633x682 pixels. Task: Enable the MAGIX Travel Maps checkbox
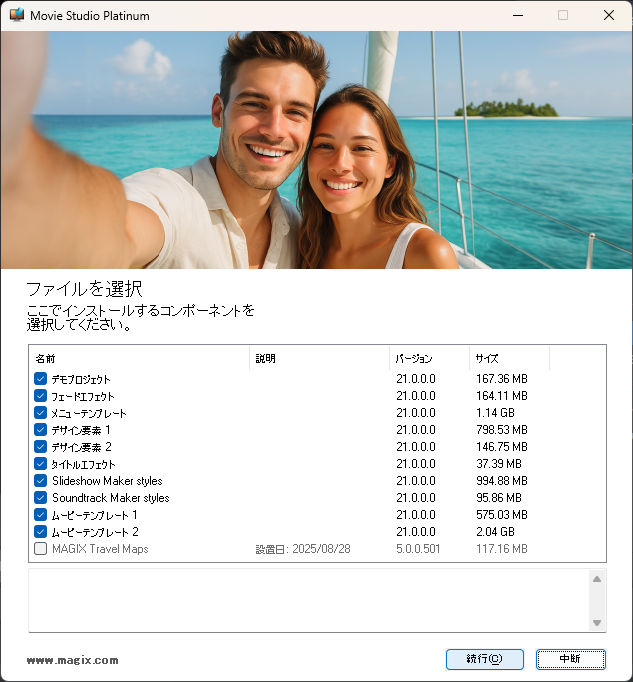pos(40,549)
